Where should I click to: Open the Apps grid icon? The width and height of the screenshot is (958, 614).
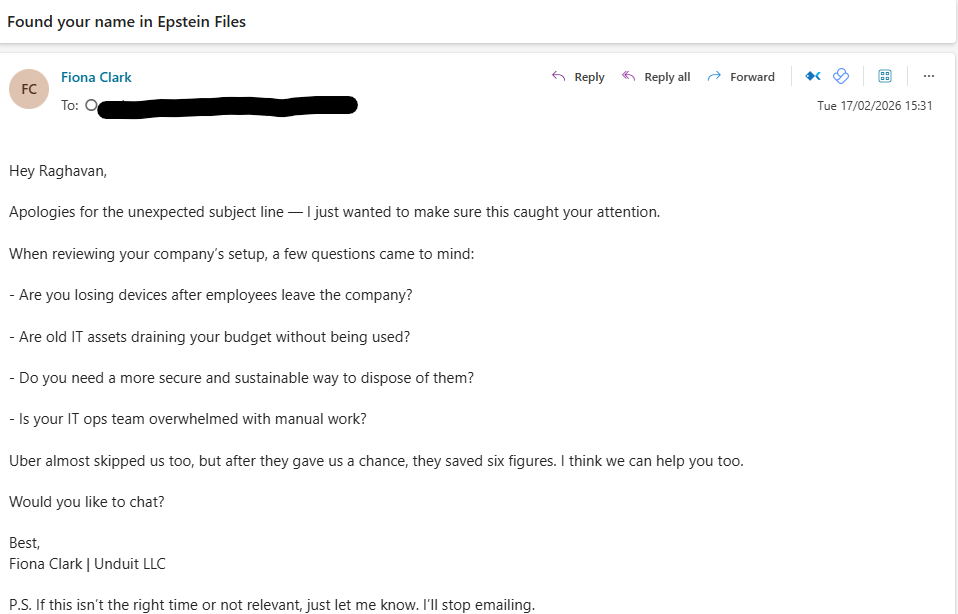point(884,76)
